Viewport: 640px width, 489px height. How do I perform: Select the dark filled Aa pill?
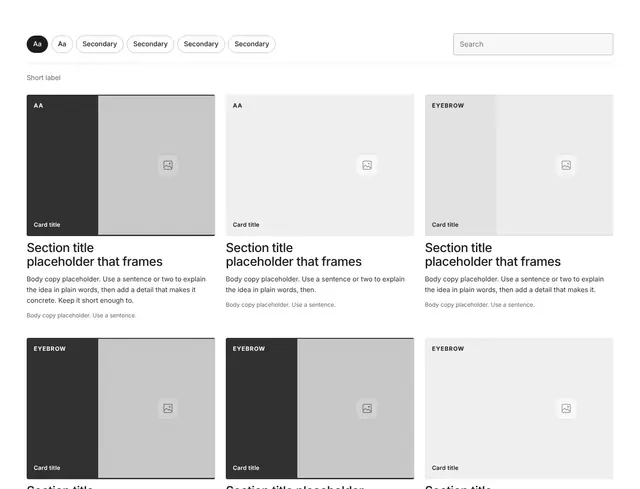pos(37,44)
